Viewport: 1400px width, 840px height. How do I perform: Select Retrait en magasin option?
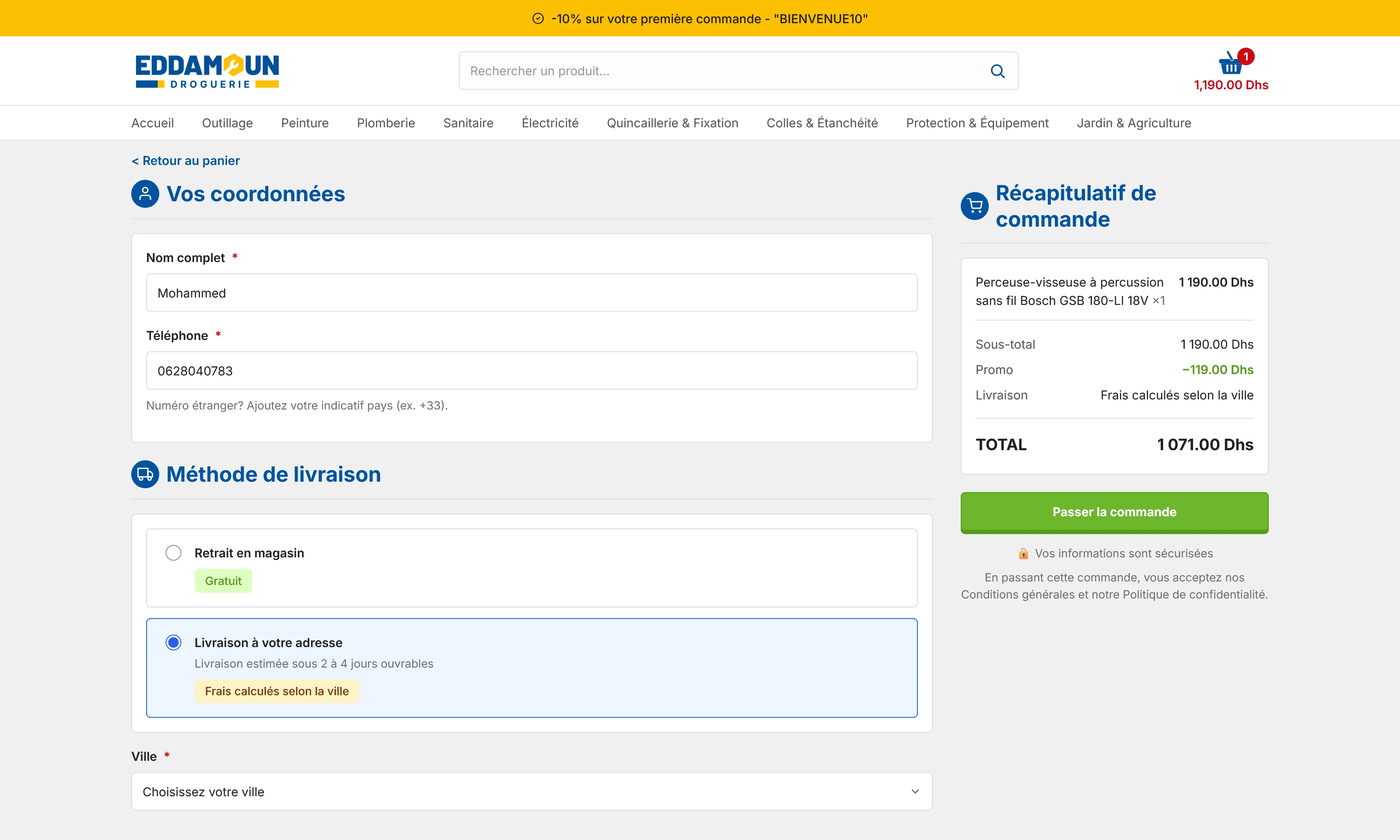click(173, 553)
